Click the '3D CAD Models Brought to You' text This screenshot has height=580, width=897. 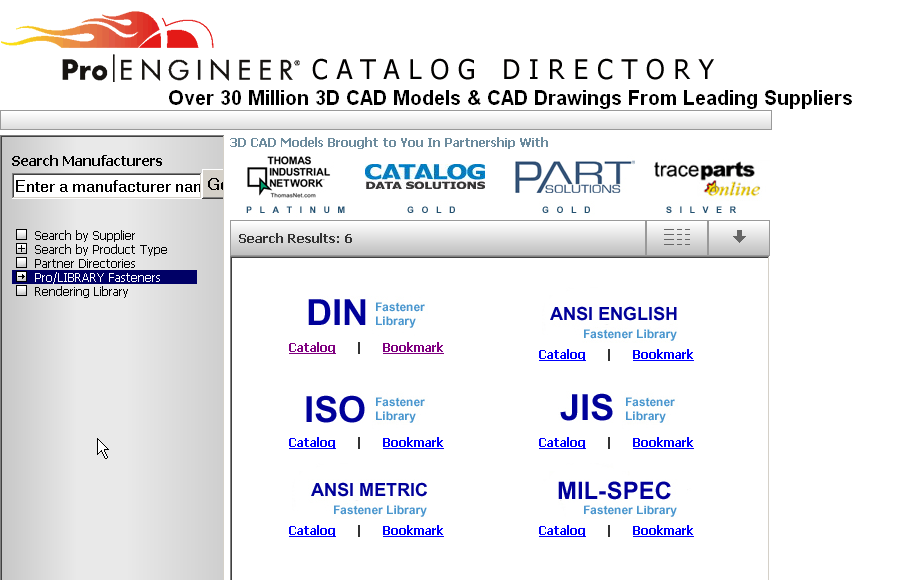click(x=389, y=142)
